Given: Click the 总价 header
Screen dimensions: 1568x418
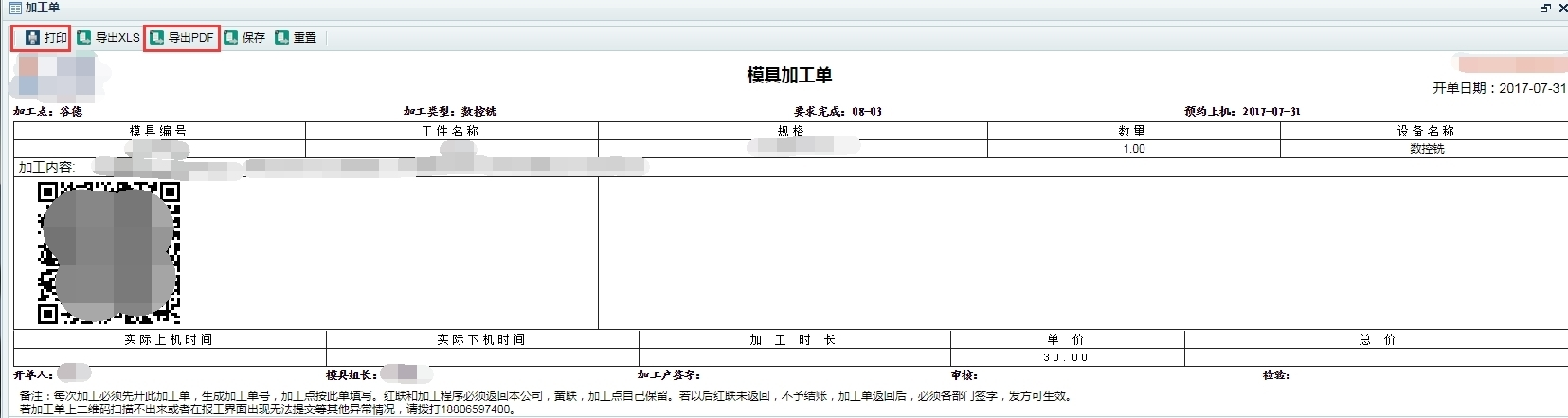Looking at the screenshot, I should (x=1378, y=339).
